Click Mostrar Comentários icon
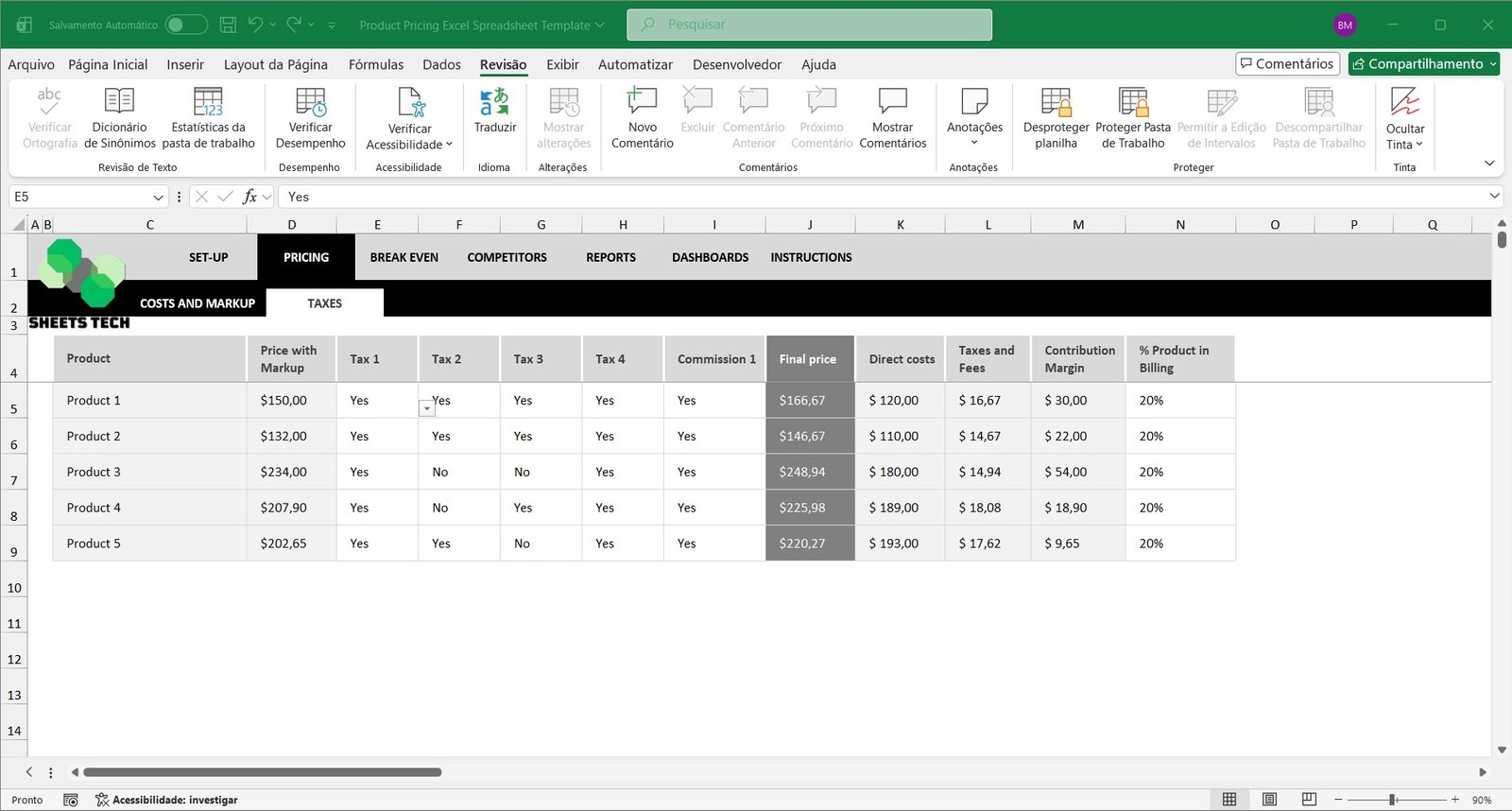 (892, 101)
